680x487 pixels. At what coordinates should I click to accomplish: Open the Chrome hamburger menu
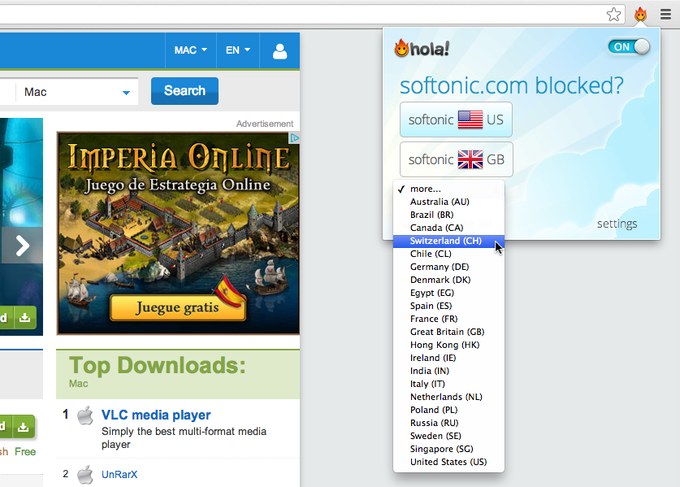pyautogui.click(x=666, y=15)
